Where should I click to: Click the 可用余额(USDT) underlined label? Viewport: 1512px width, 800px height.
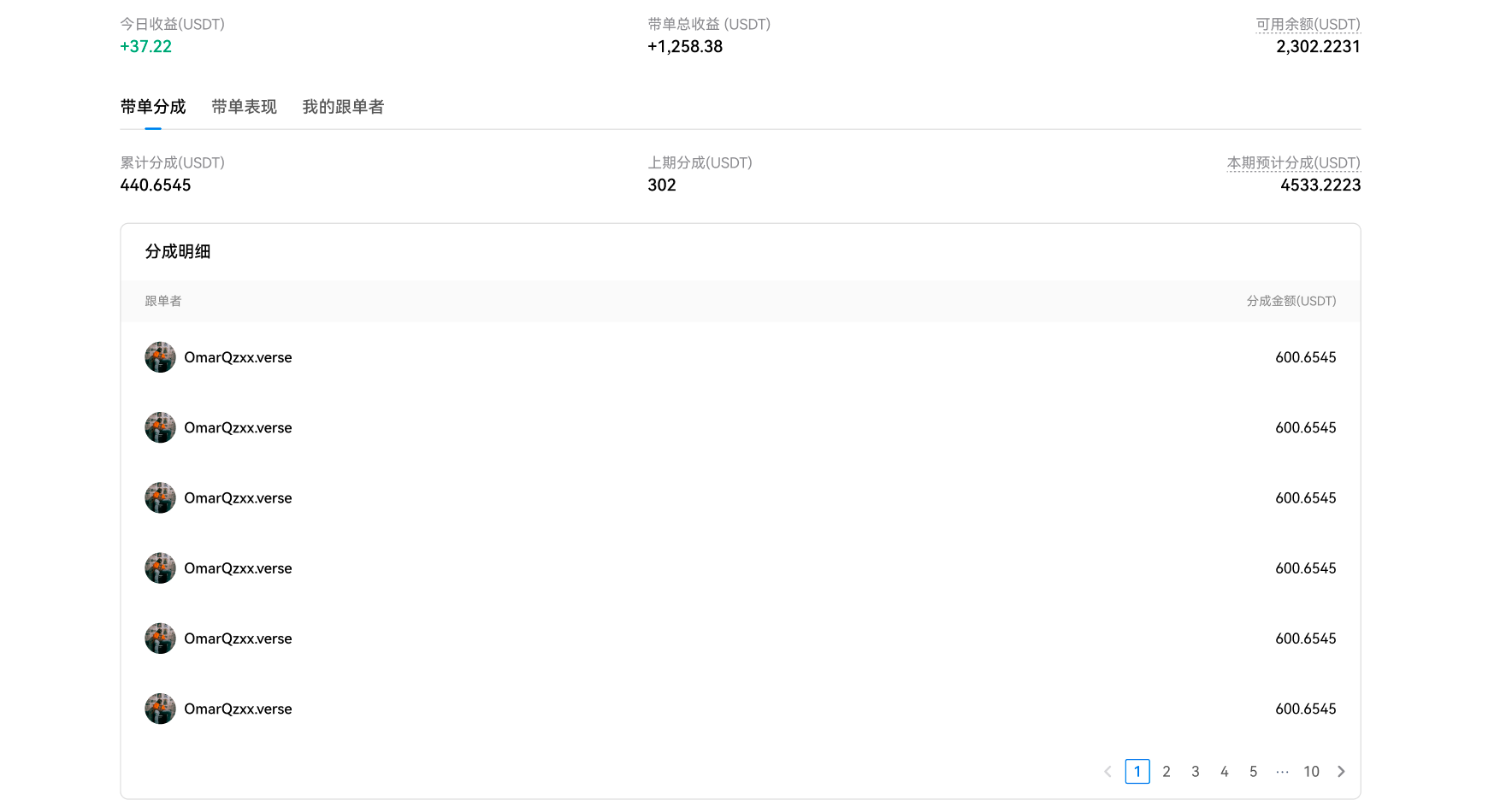pyautogui.click(x=1308, y=25)
